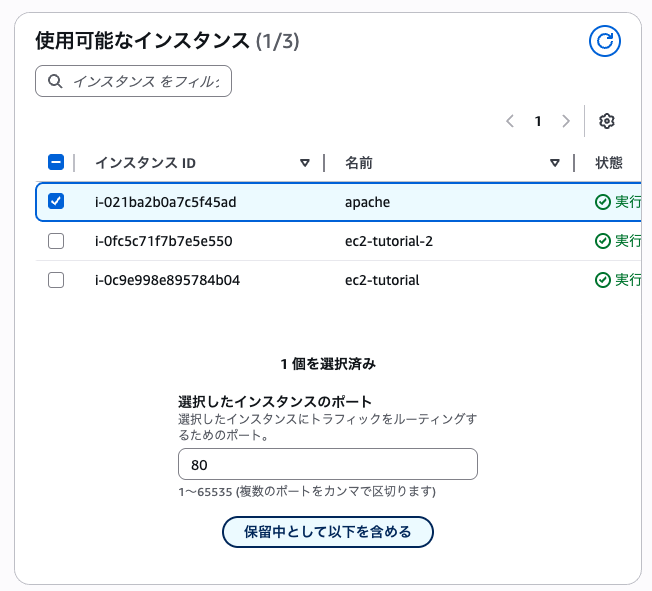Toggle the select-all header checkbox
The image size is (652, 591).
(56, 162)
